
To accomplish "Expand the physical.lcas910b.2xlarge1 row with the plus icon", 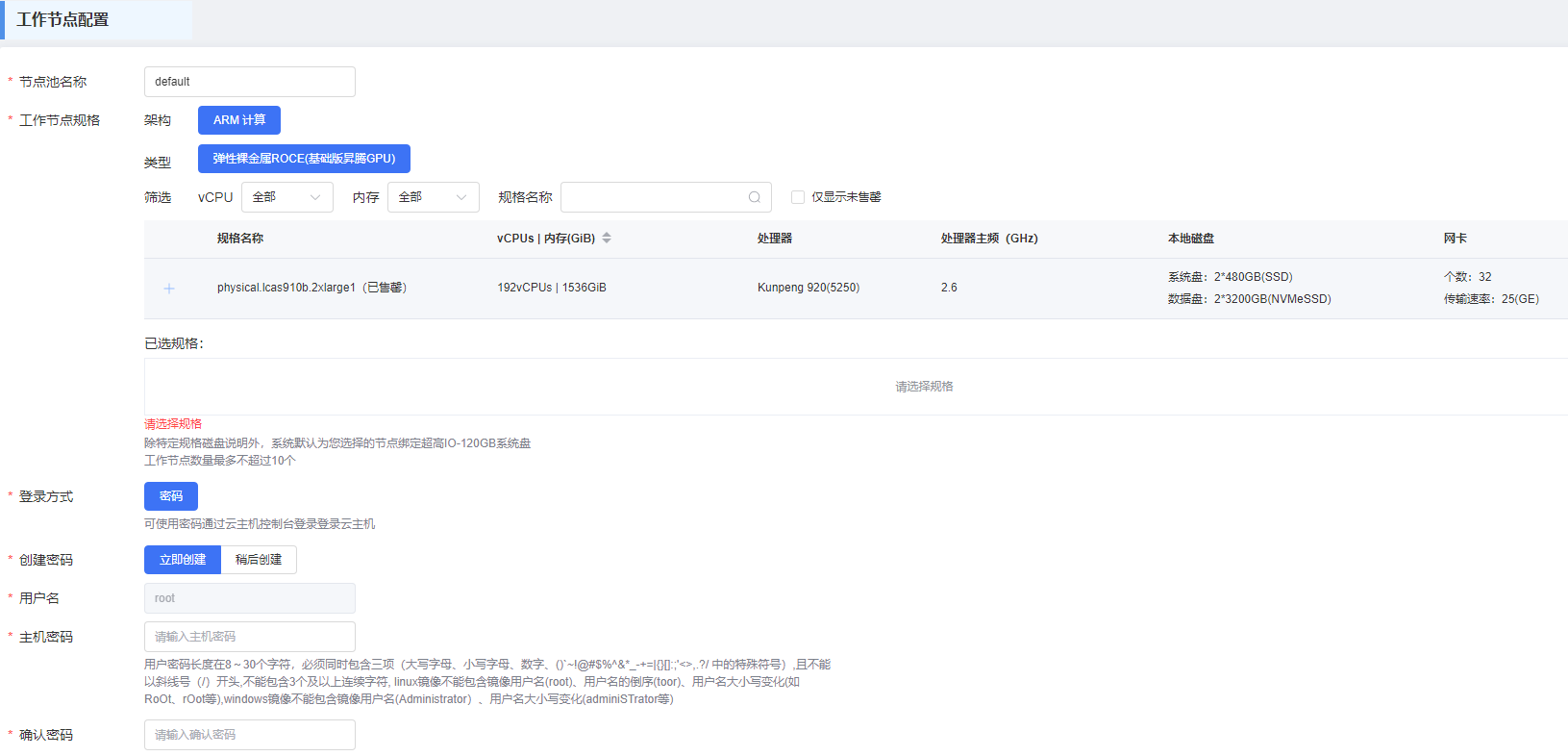I will [169, 289].
